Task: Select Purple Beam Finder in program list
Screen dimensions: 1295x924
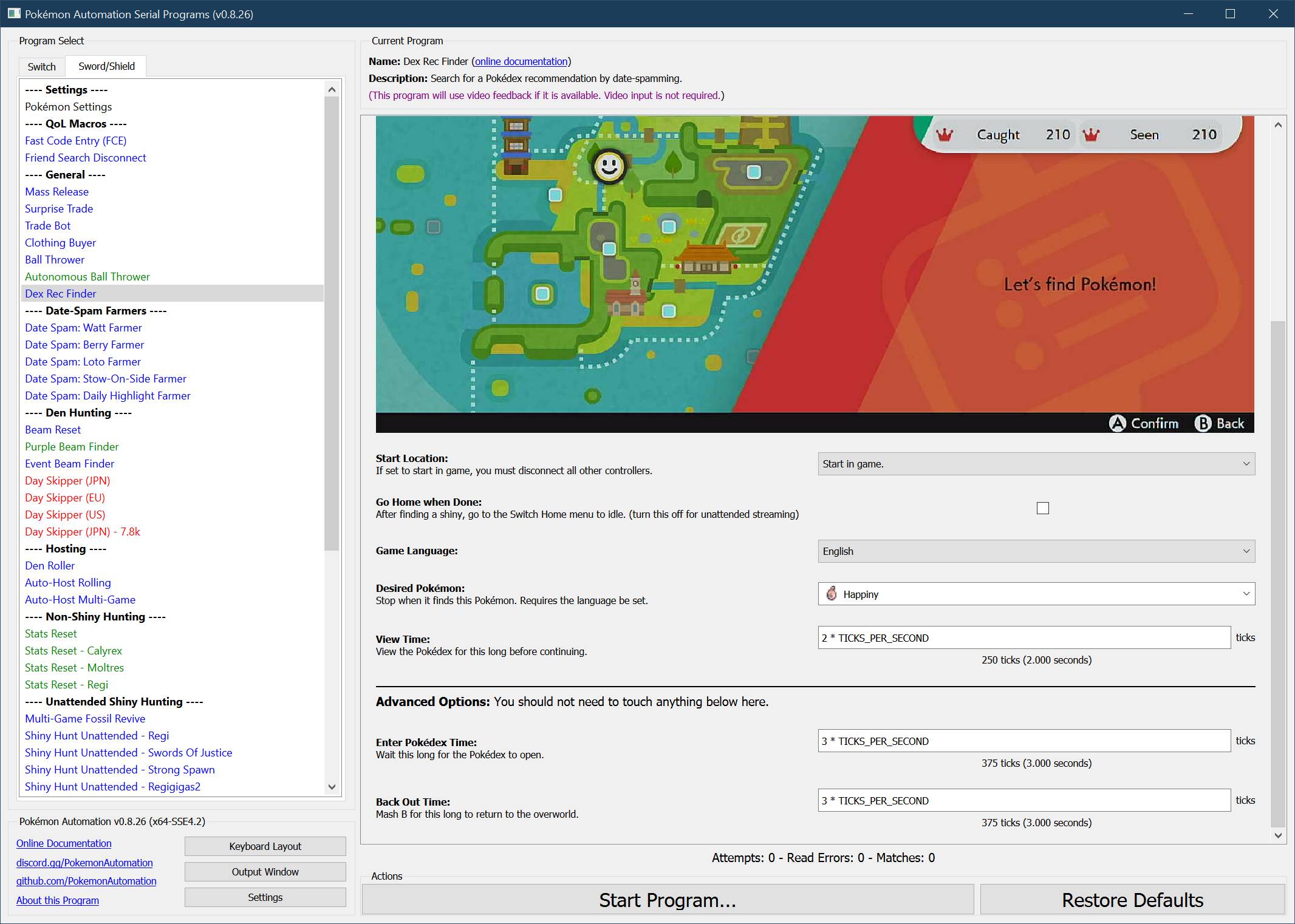Action: (72, 446)
